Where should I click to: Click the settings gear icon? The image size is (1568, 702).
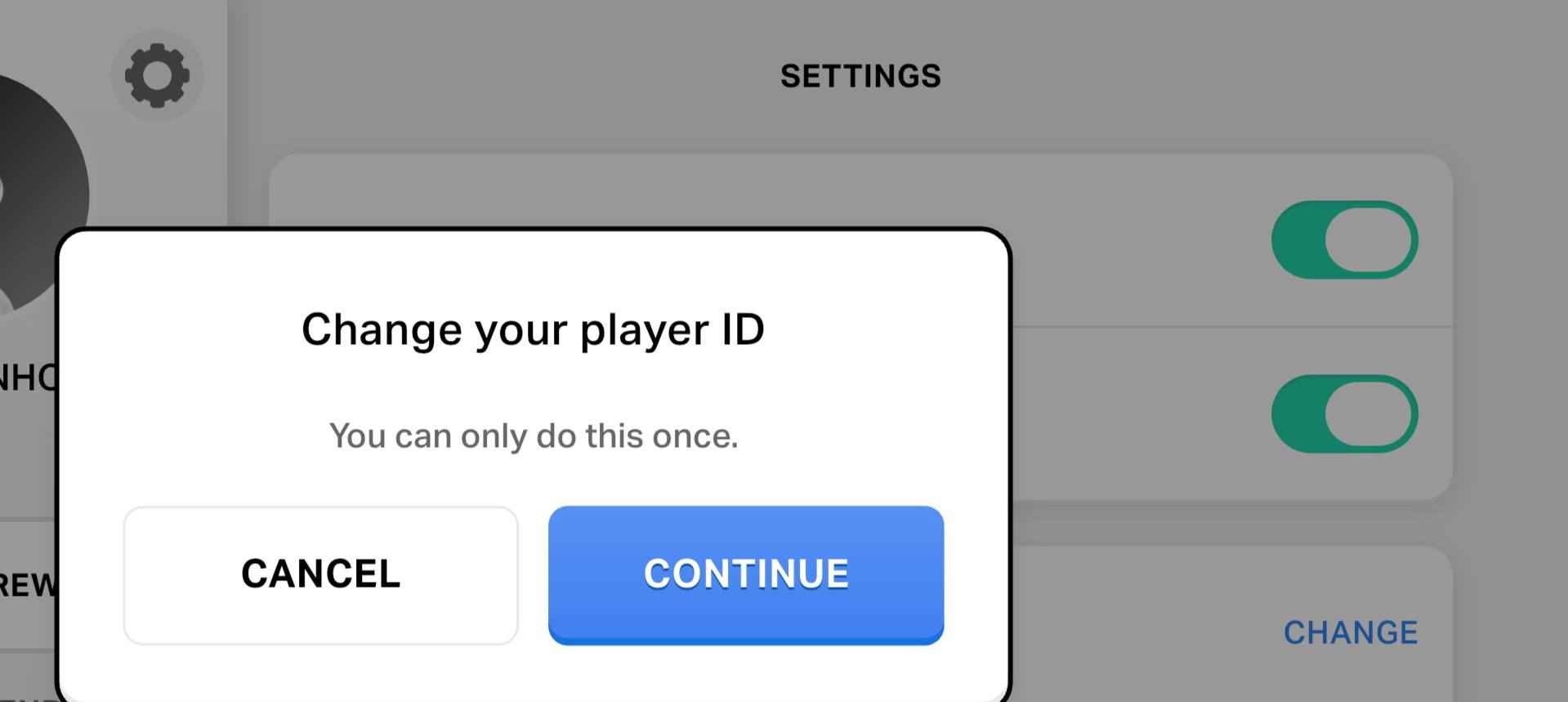(x=157, y=75)
